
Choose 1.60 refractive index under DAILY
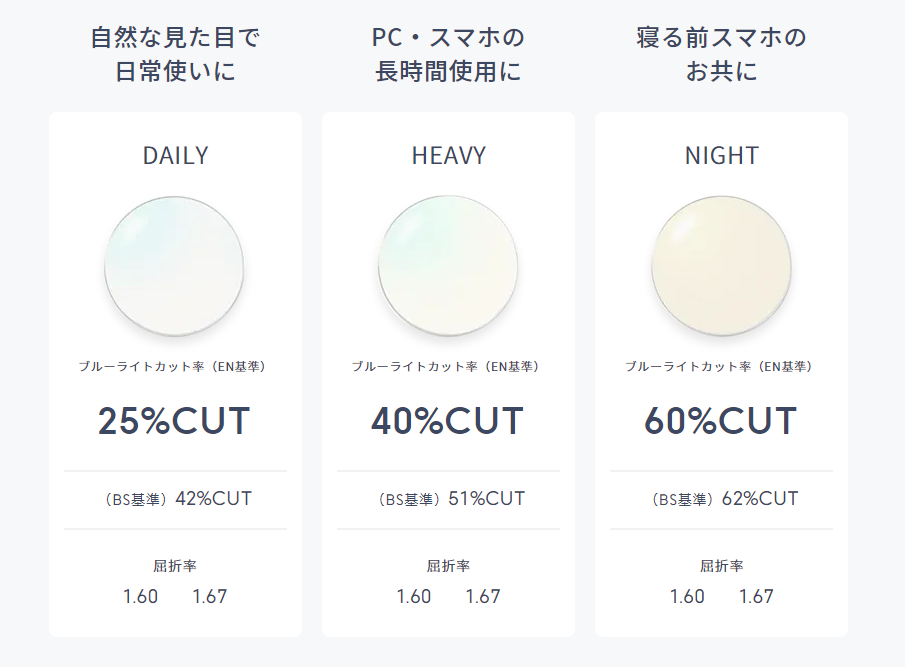point(140,596)
